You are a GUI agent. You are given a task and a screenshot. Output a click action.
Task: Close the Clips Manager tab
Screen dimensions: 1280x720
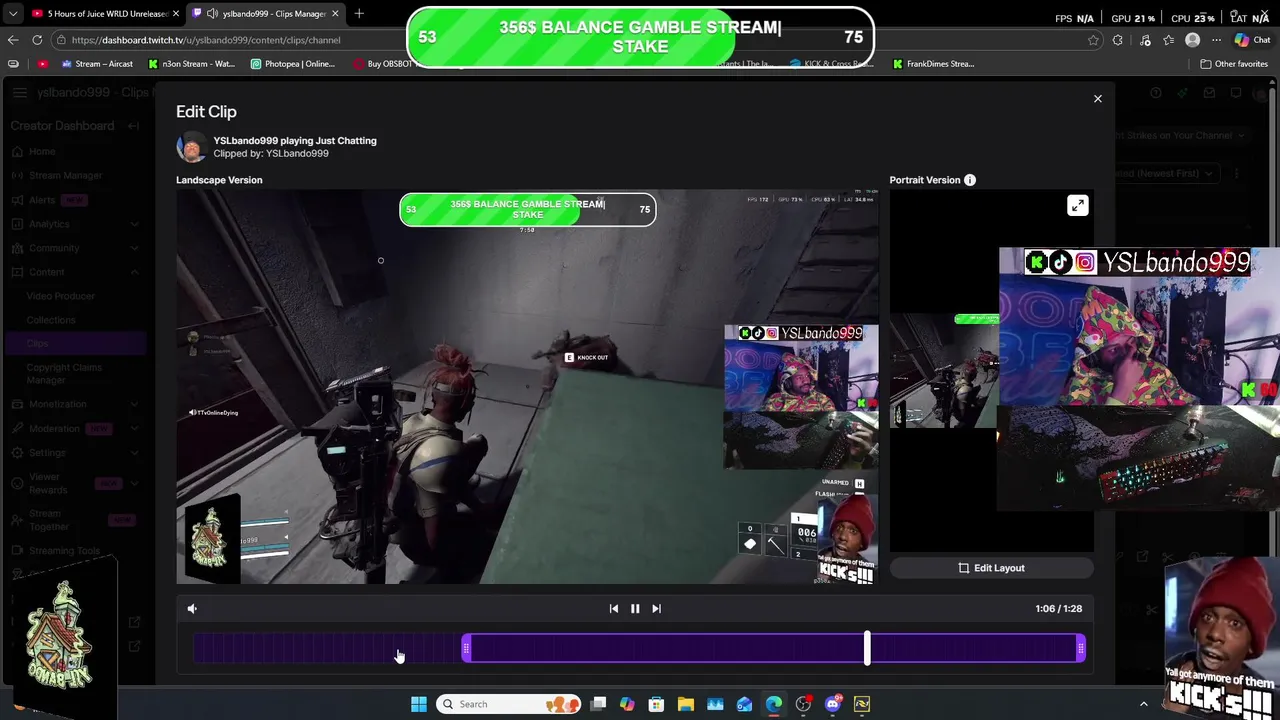point(335,13)
